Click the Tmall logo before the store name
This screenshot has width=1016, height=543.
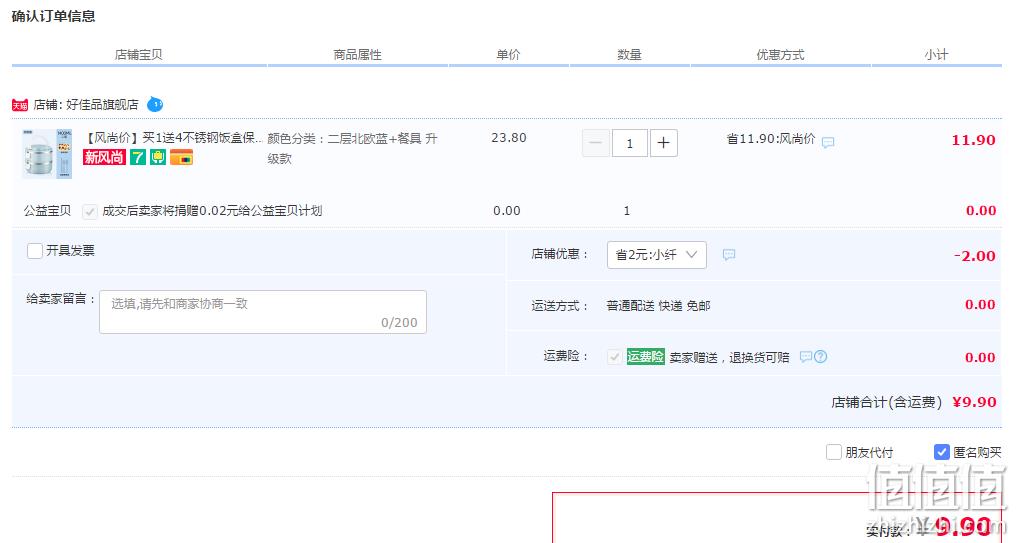(x=19, y=105)
